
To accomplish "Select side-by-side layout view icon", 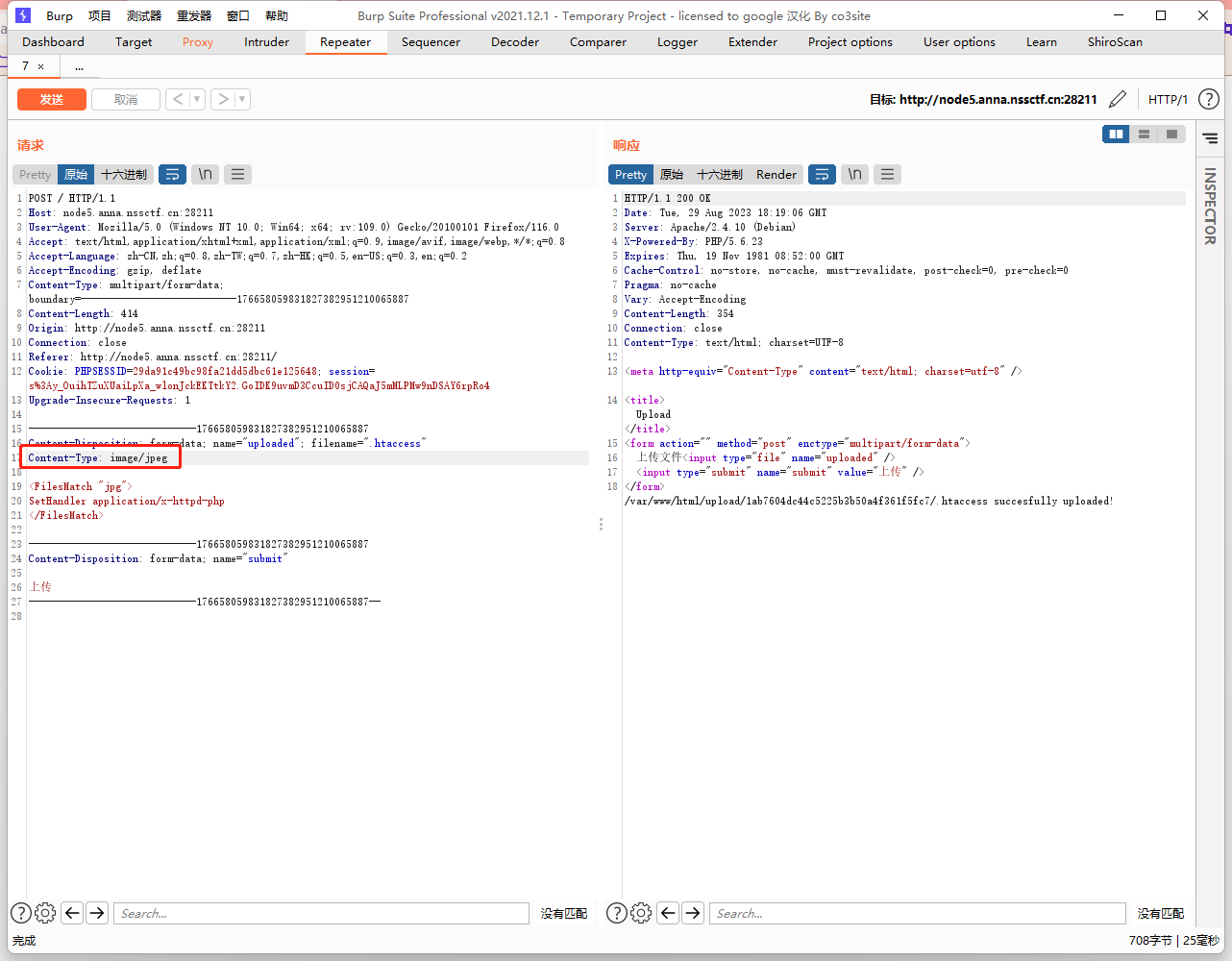I will 1116,135.
